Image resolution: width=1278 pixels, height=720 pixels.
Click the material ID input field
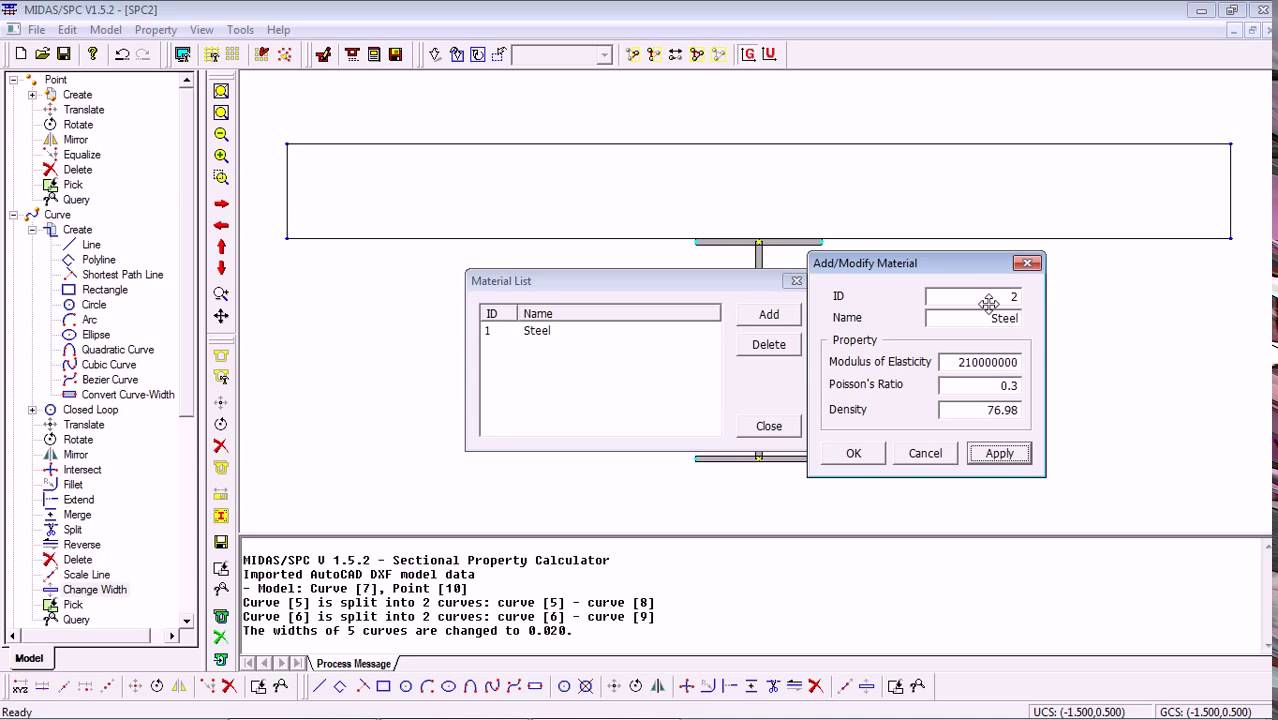[974, 297]
